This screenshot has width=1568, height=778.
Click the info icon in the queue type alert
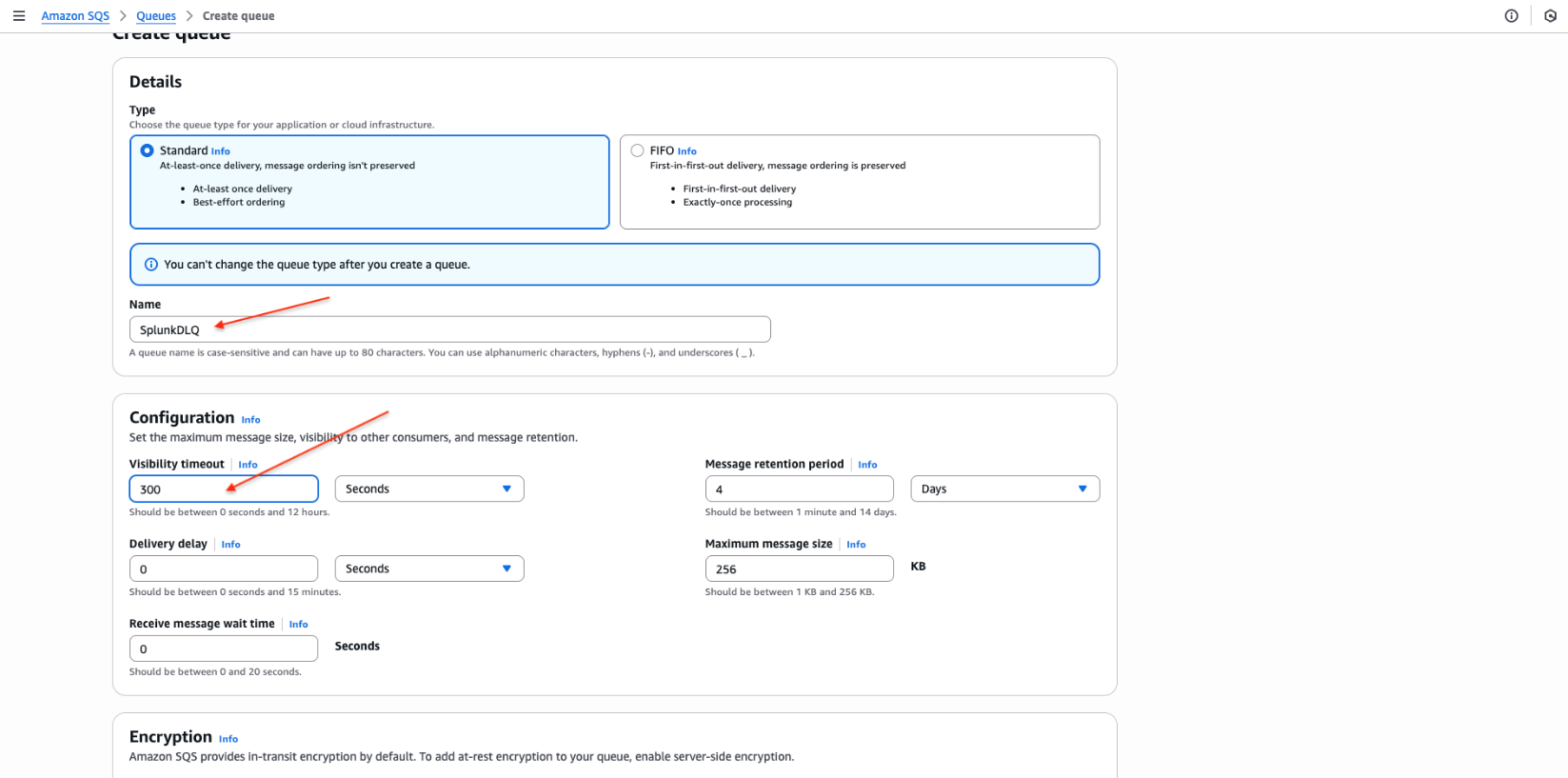click(x=150, y=265)
